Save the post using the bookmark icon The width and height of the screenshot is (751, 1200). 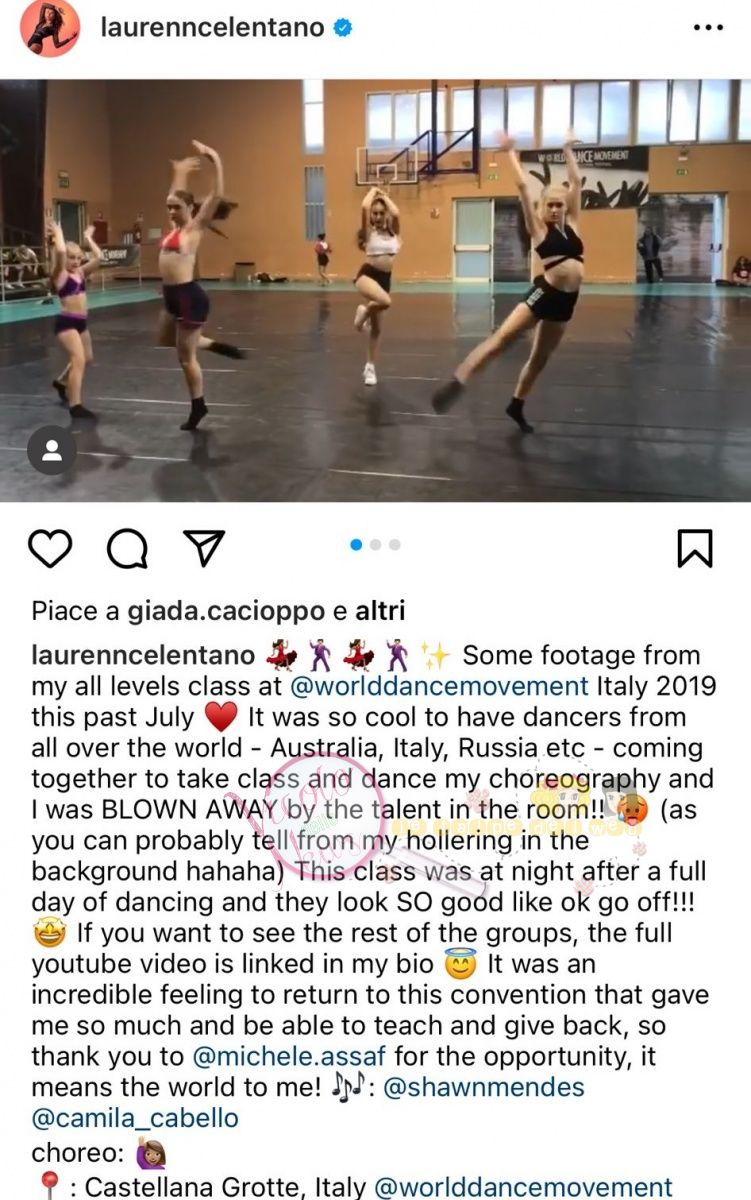click(694, 548)
